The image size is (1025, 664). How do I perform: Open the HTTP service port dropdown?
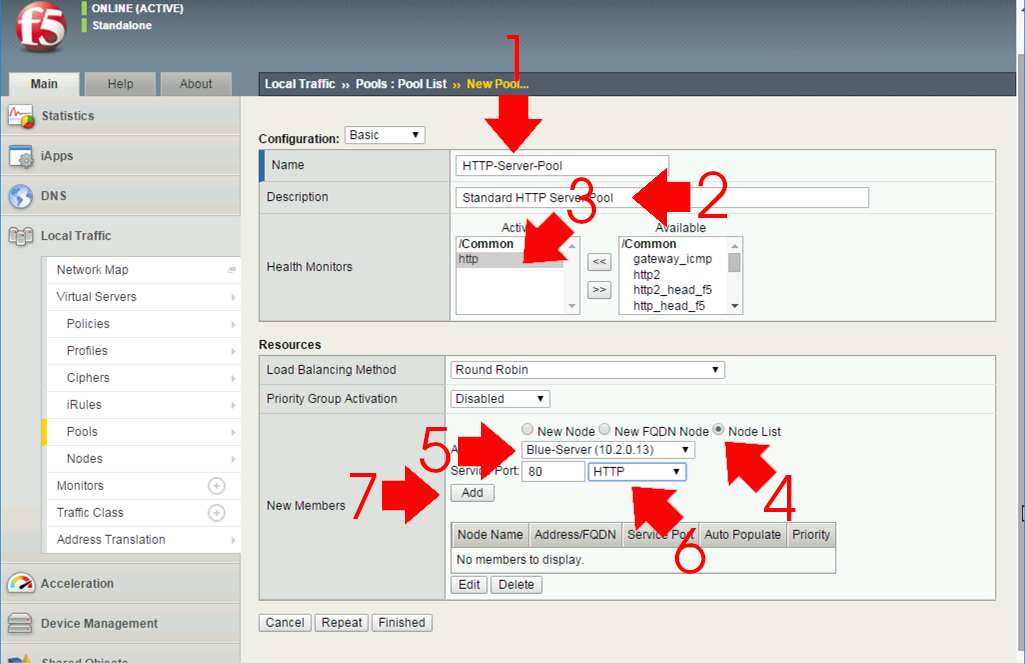pos(637,471)
